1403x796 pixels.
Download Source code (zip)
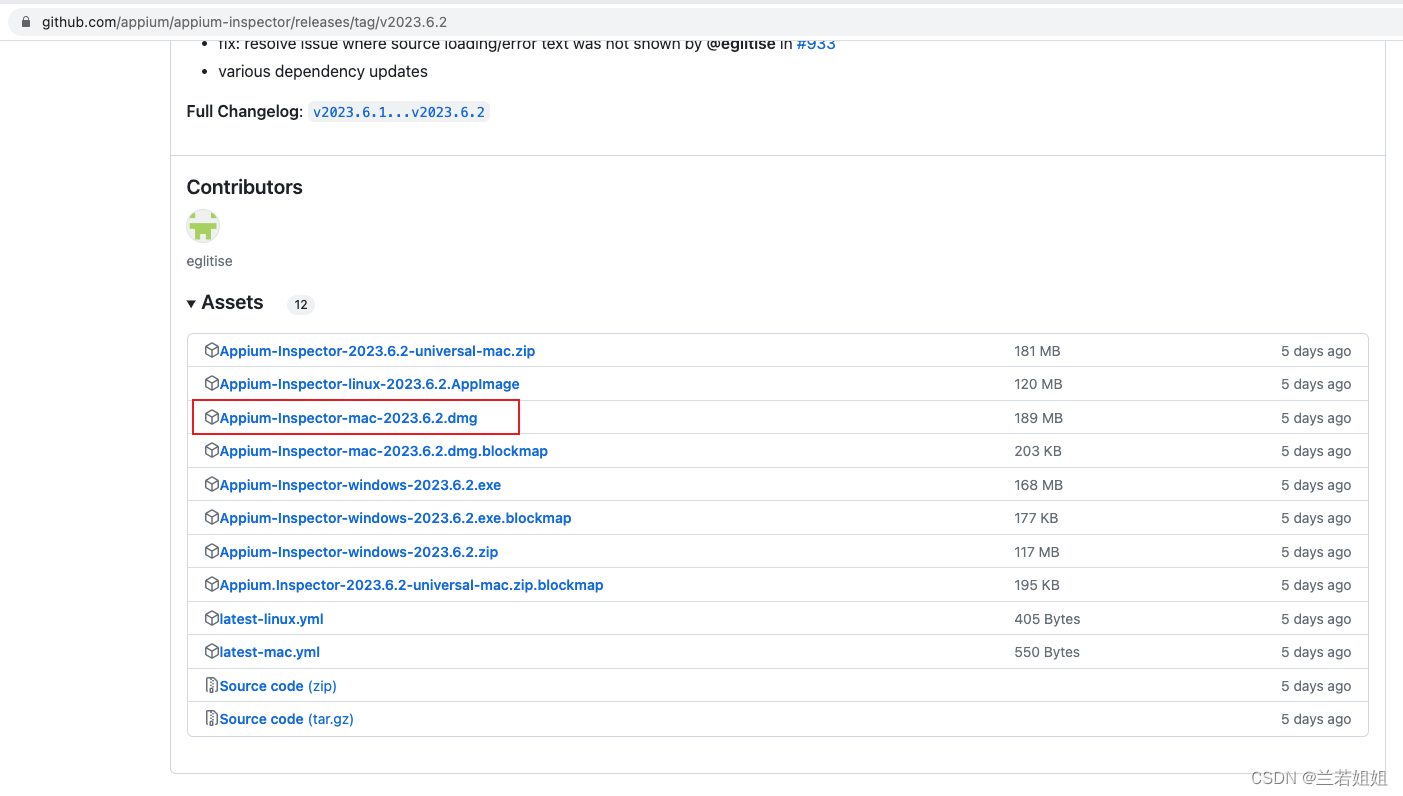[x=278, y=686]
